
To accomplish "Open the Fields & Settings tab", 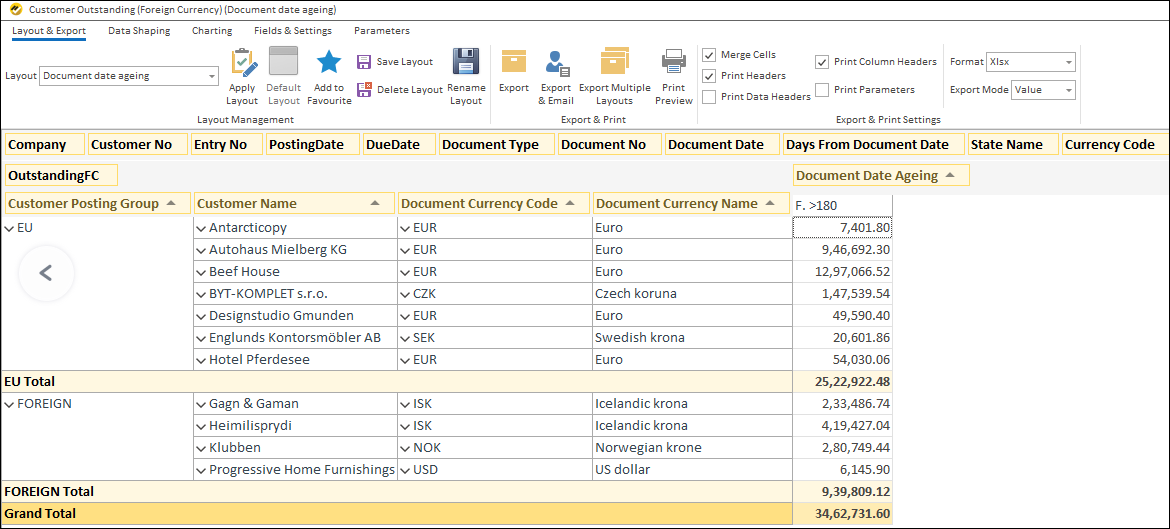I will click(x=292, y=31).
